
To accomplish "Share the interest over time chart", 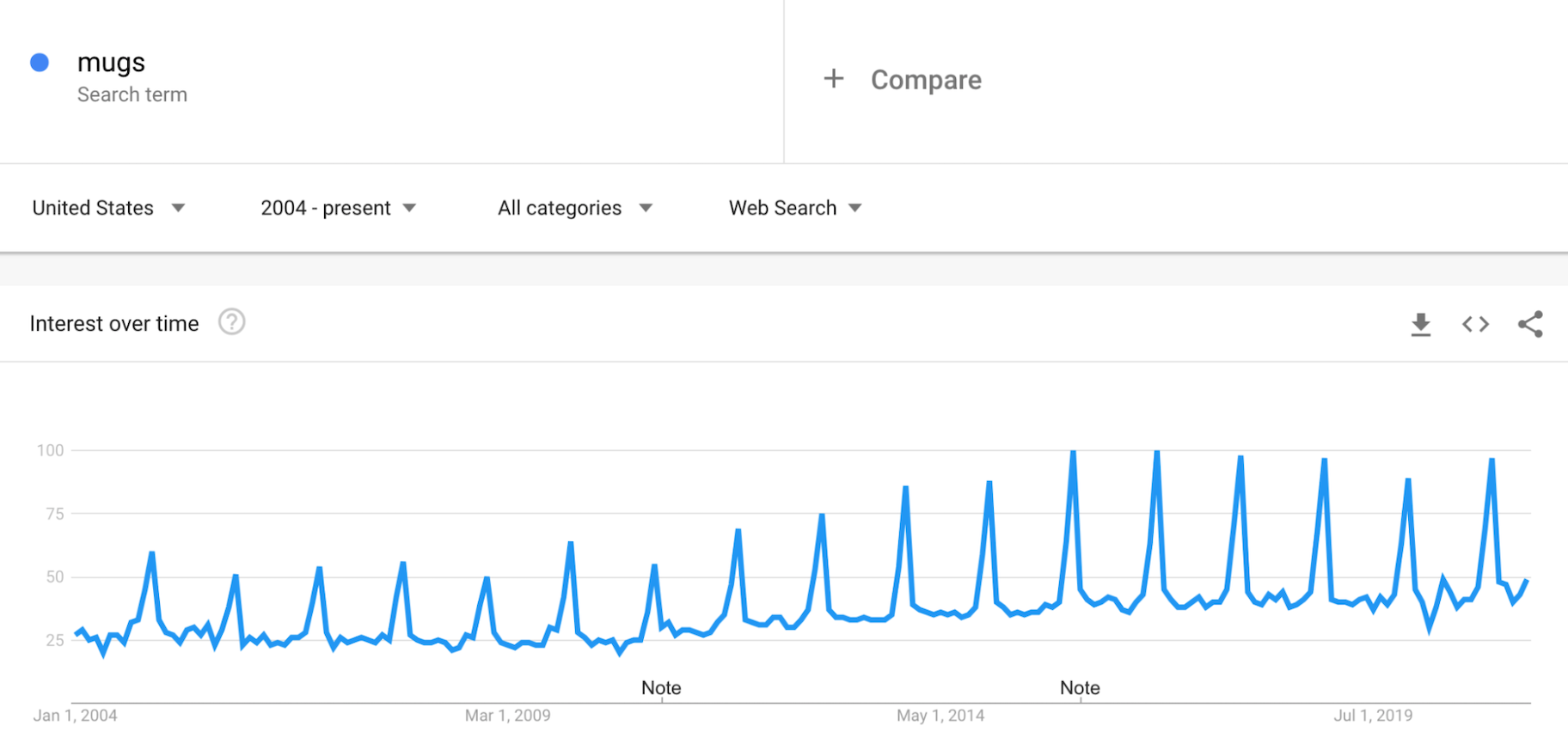I will point(1530,324).
